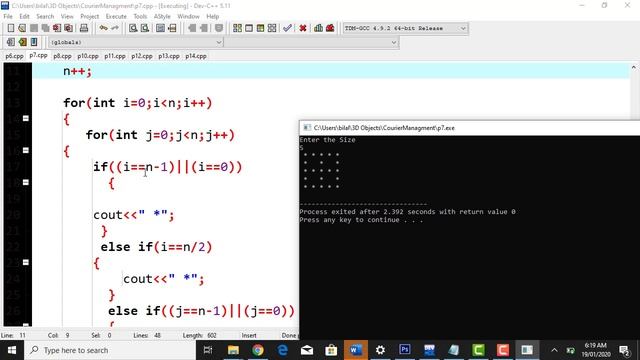Image resolution: width=640 pixels, height=360 pixels.
Task: Open the Execute menu
Action: click(x=116, y=16)
